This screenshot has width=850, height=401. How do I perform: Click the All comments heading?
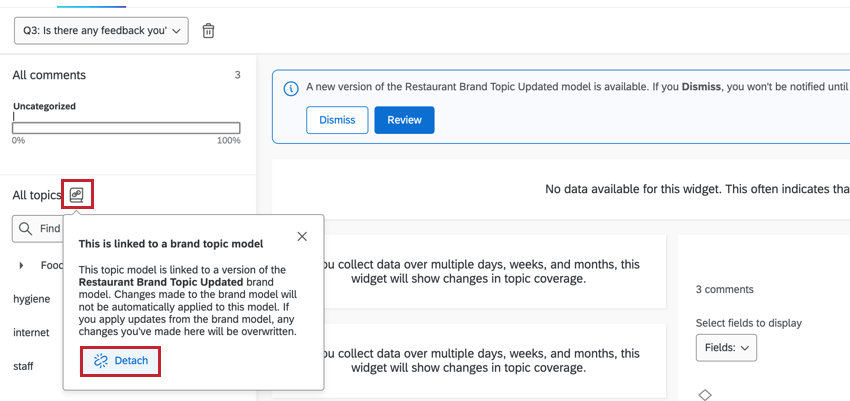(x=49, y=75)
